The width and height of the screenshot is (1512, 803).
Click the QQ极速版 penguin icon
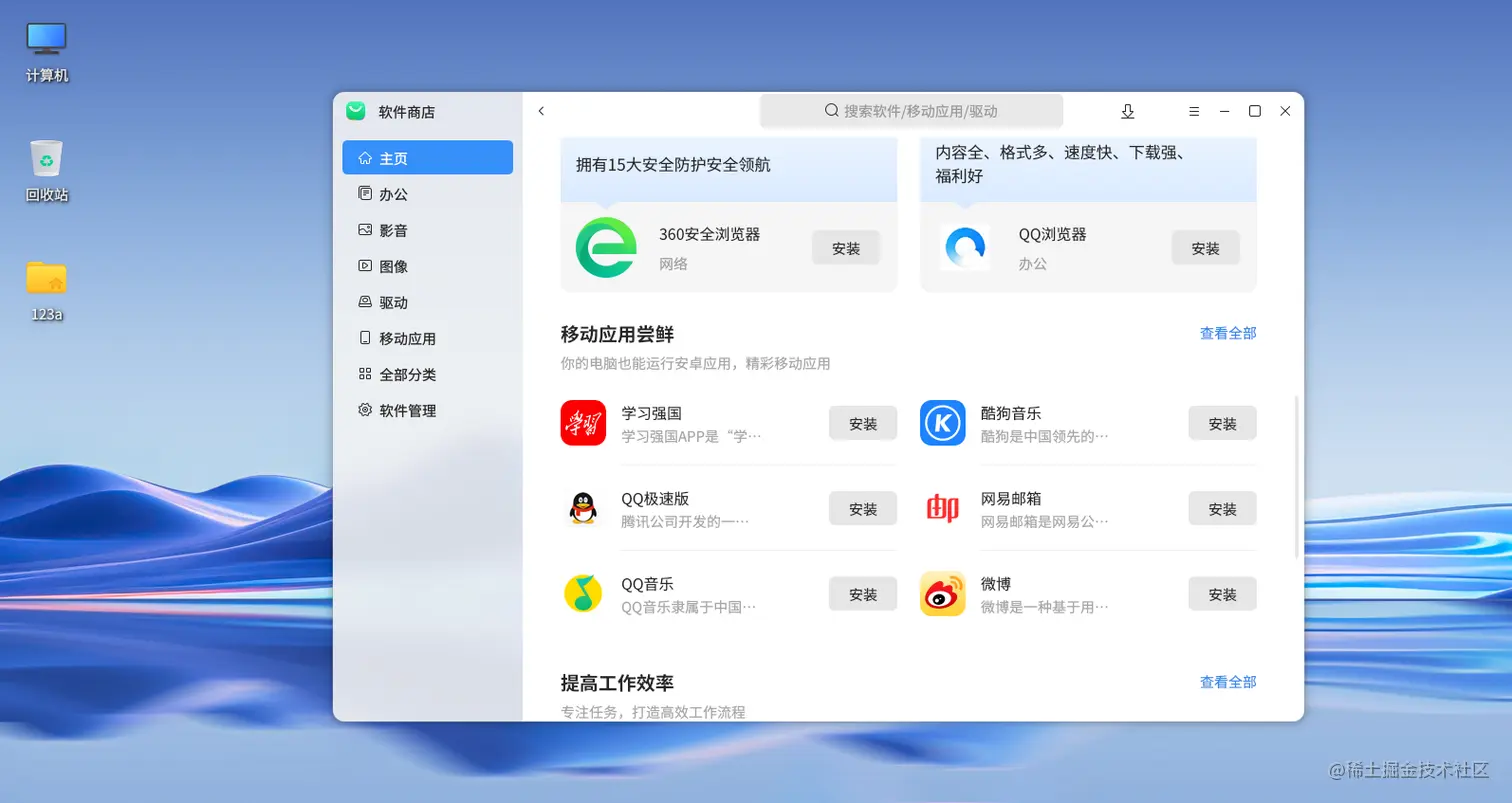[583, 508]
